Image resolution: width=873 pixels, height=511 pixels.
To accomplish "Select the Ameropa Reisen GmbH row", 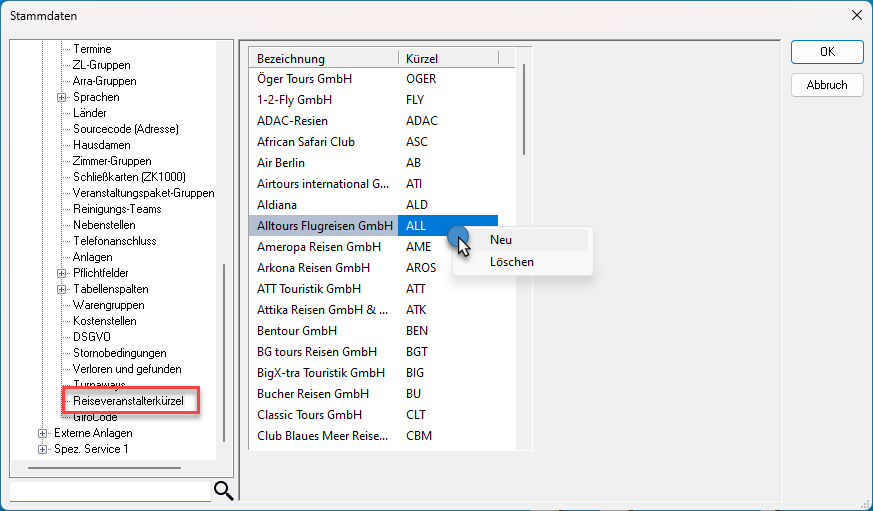I will [x=374, y=247].
